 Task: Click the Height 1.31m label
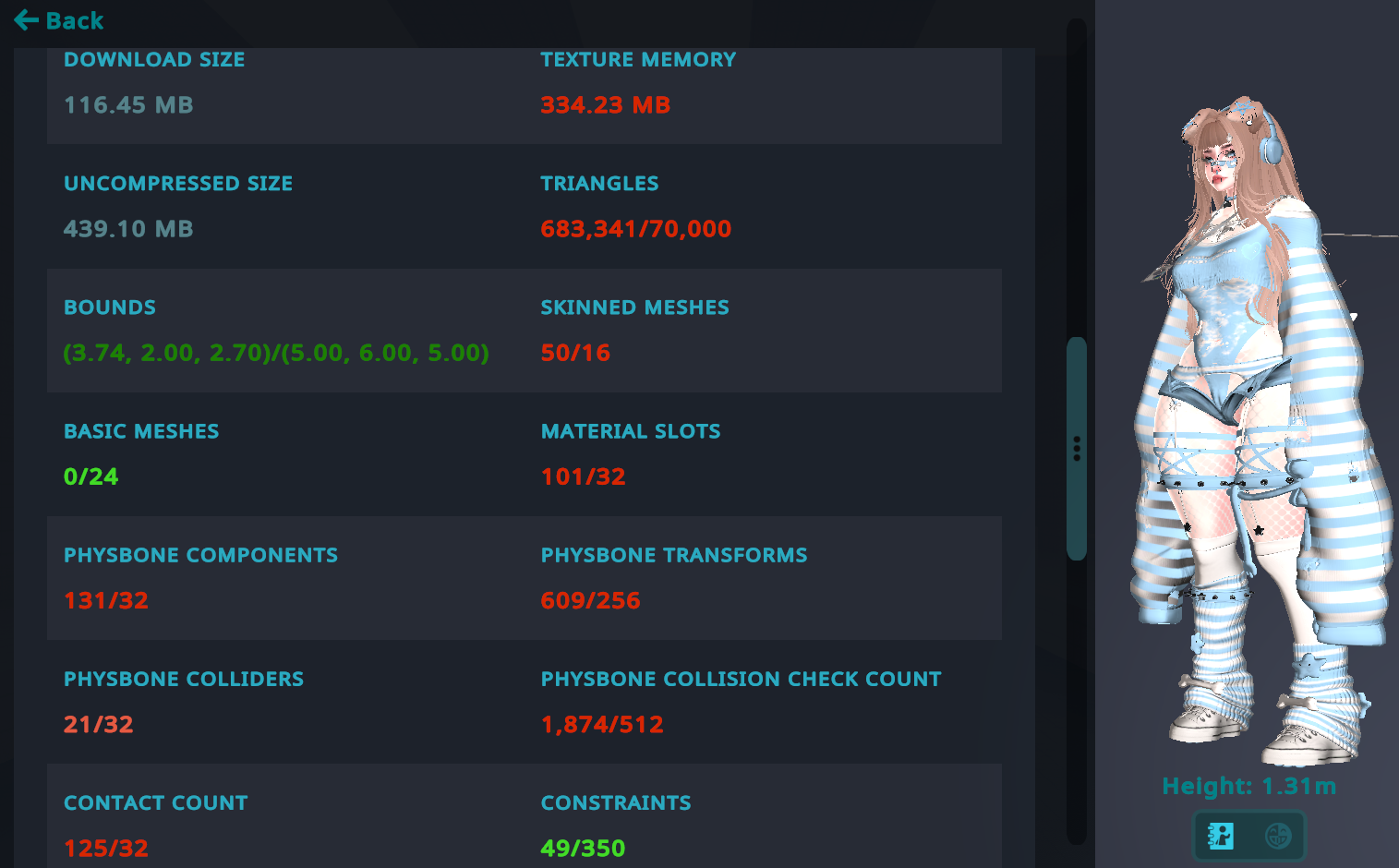(1248, 786)
